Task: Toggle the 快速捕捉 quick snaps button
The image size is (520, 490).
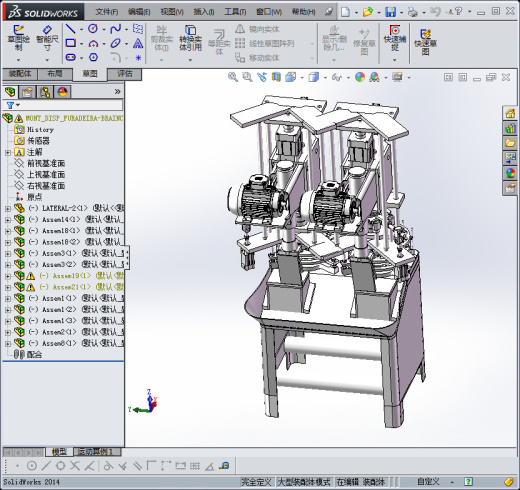Action: [x=394, y=39]
